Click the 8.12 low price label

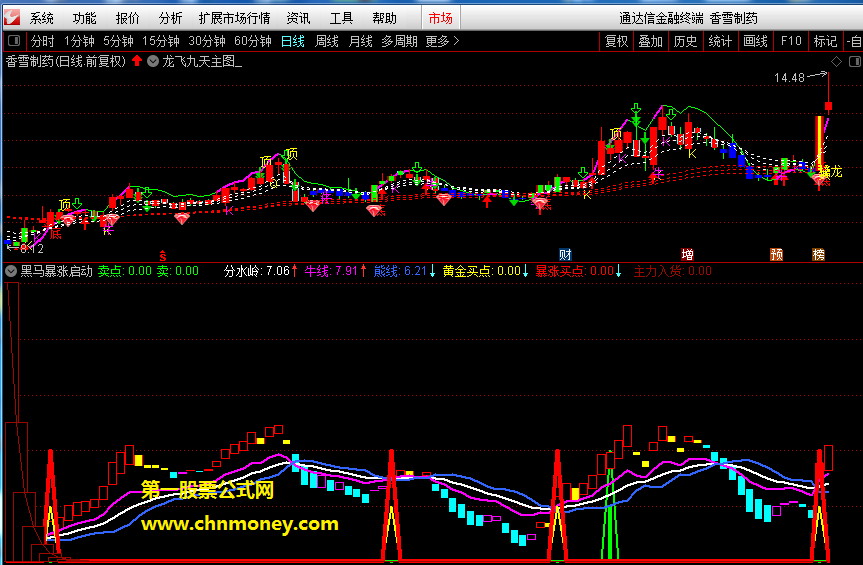(32, 249)
